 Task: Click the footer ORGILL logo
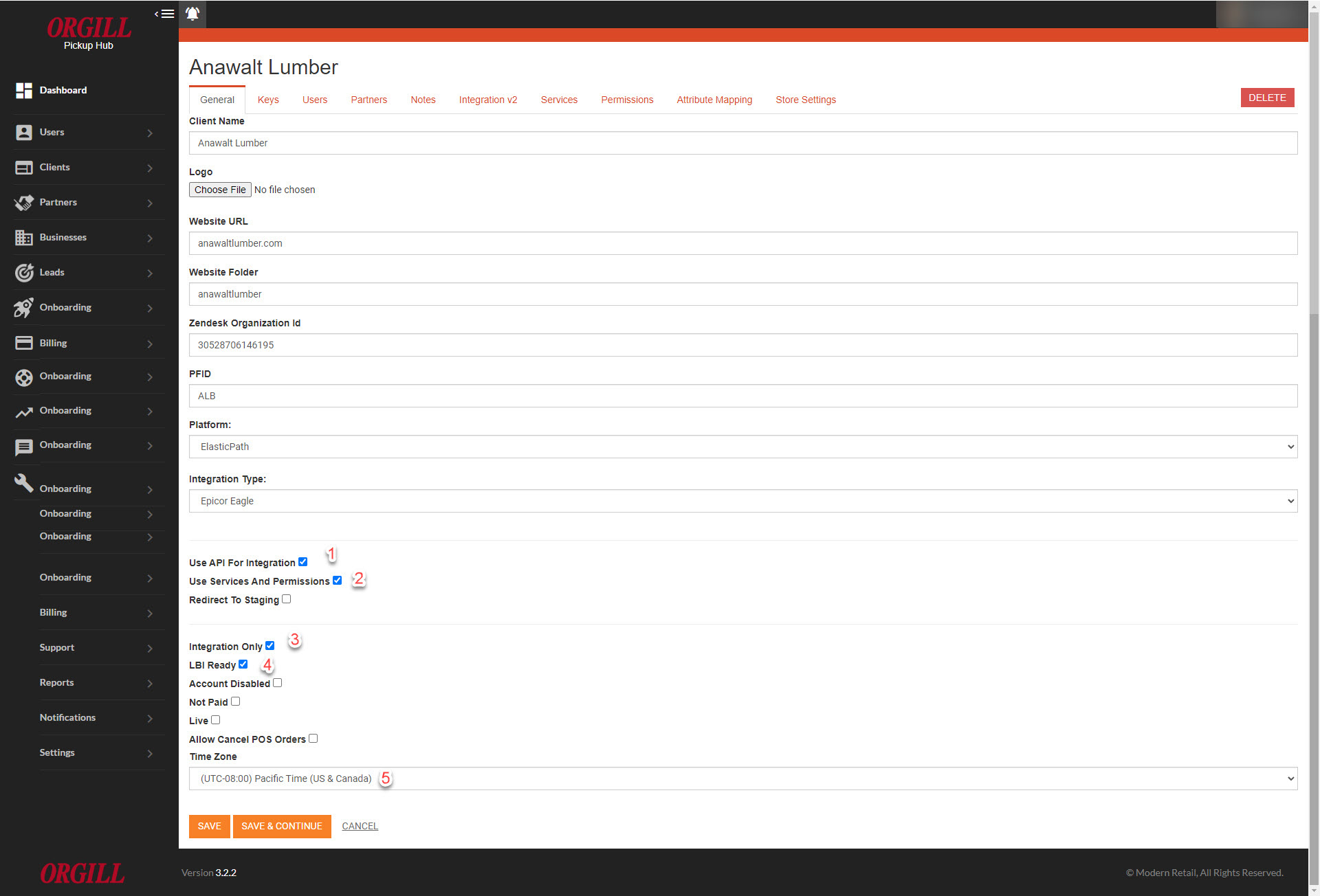[x=82, y=873]
